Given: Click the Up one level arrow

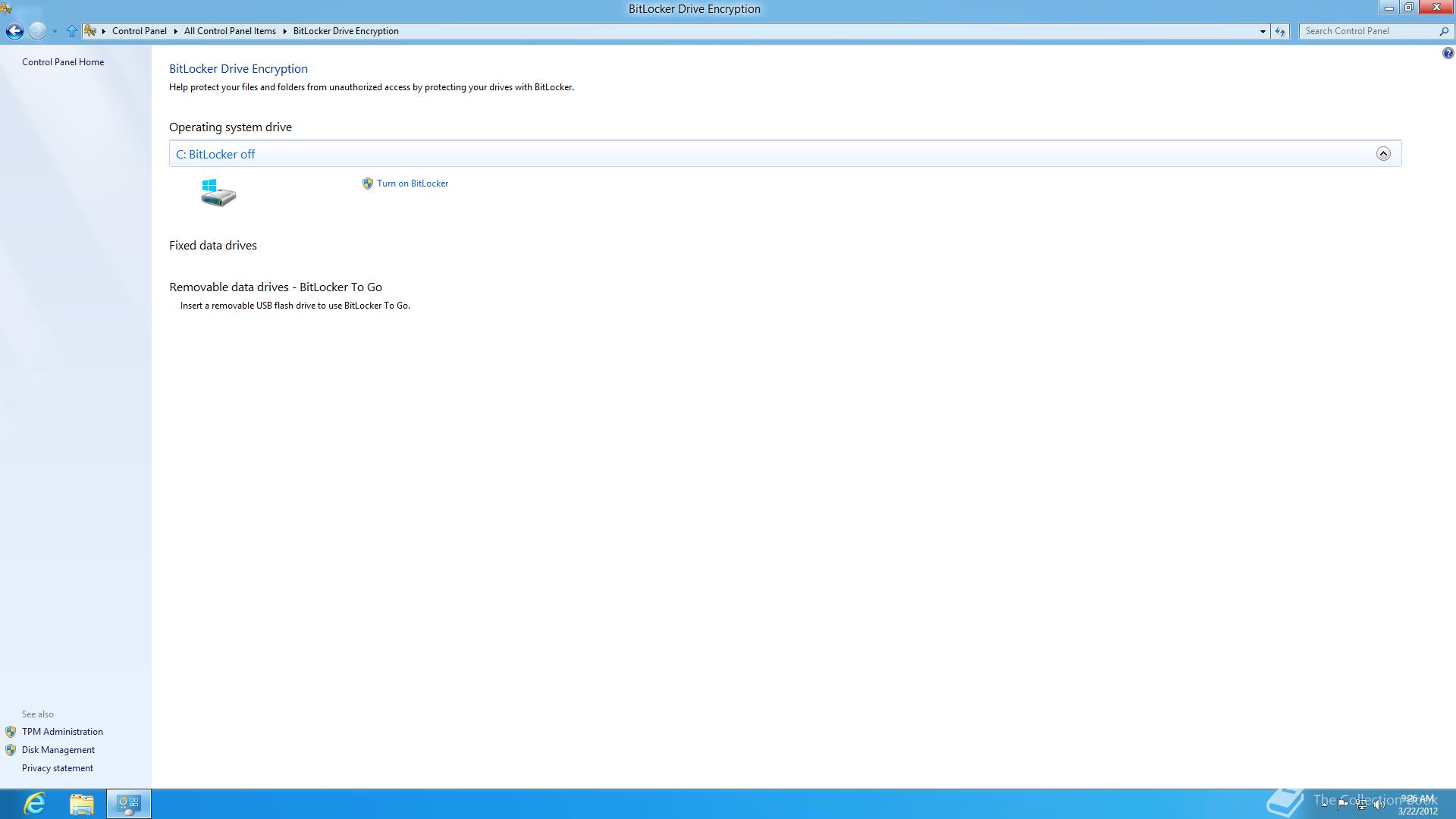Looking at the screenshot, I should tap(71, 31).
